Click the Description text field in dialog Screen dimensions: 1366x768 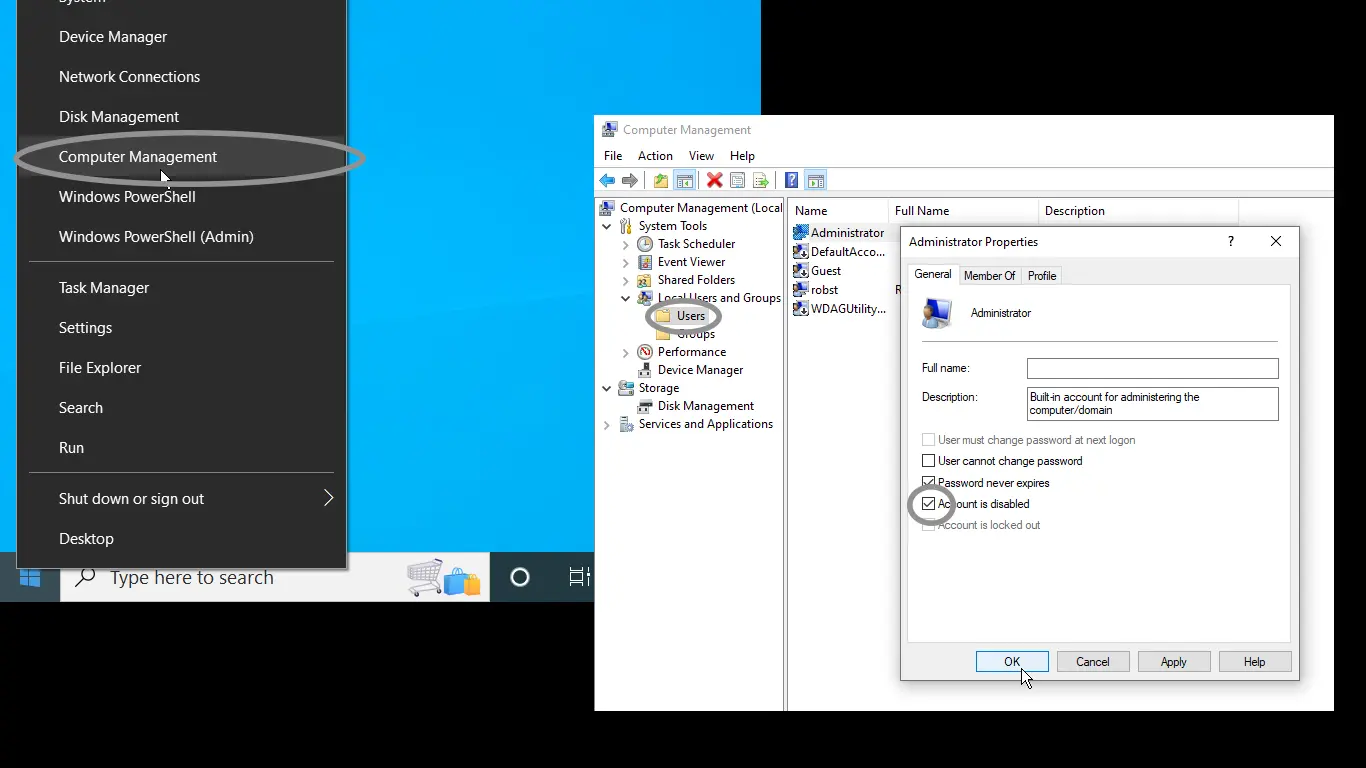point(1152,404)
